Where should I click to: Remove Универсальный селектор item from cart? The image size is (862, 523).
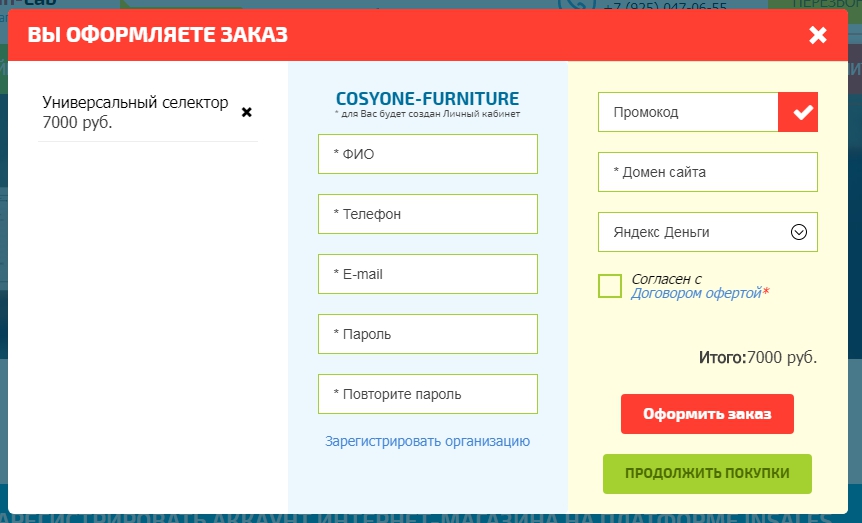(247, 112)
